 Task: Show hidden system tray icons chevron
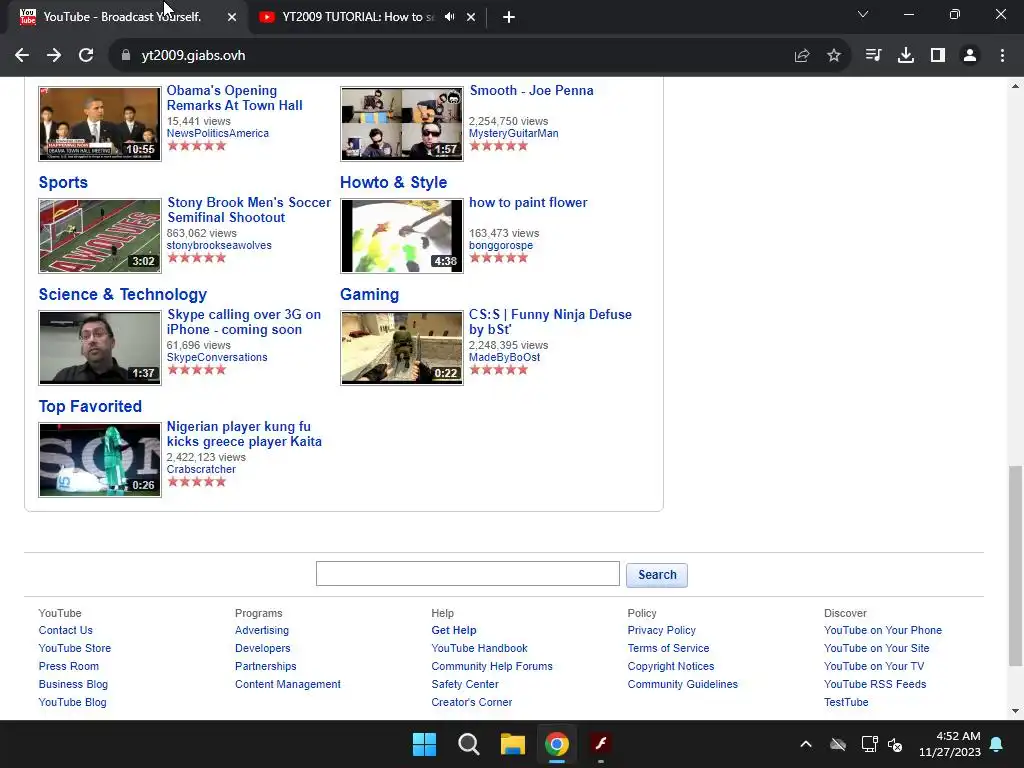click(x=806, y=744)
